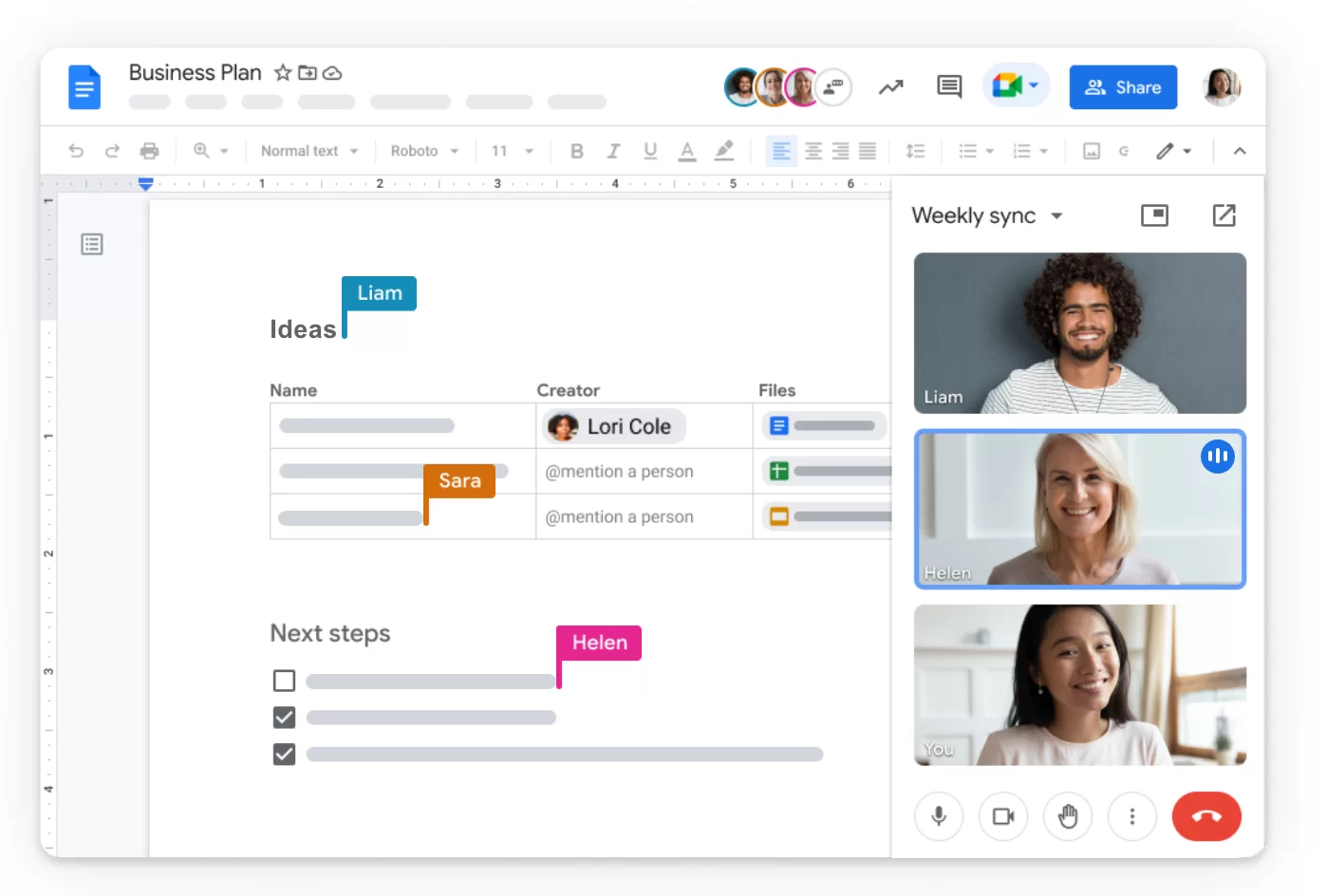1327x896 pixels.
Task: Click the left indent marker on ruler
Action: 145,184
